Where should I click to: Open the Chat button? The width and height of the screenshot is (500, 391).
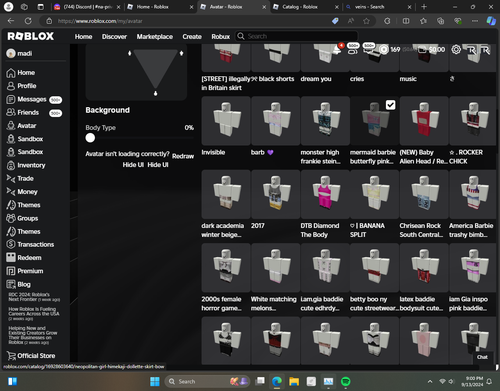[x=482, y=357]
